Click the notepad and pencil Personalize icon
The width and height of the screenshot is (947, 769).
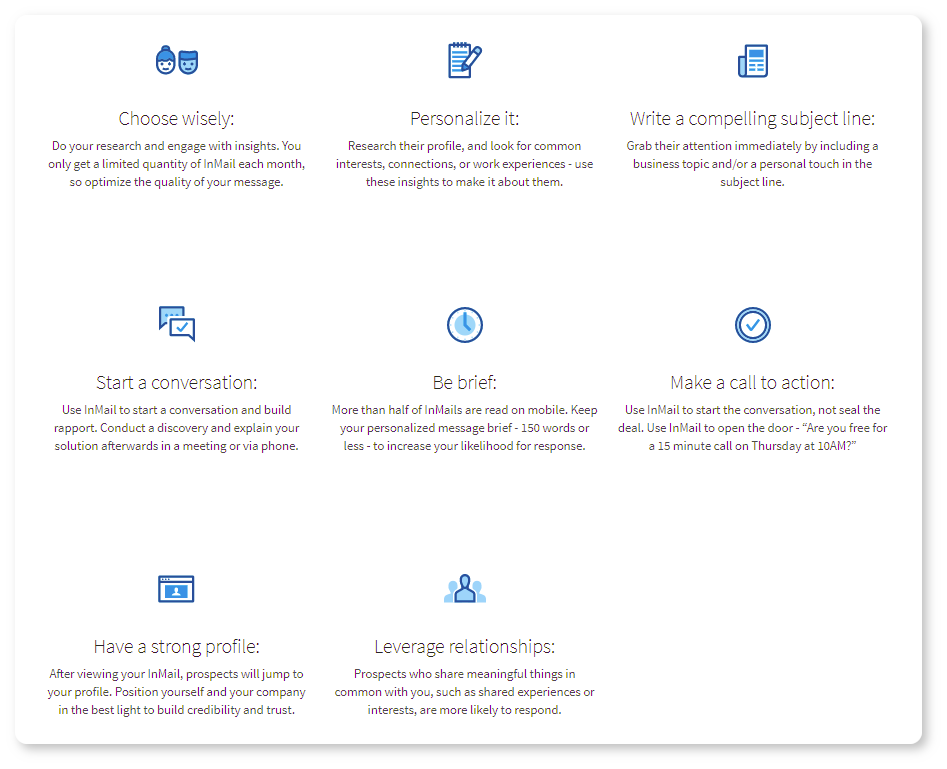464,60
